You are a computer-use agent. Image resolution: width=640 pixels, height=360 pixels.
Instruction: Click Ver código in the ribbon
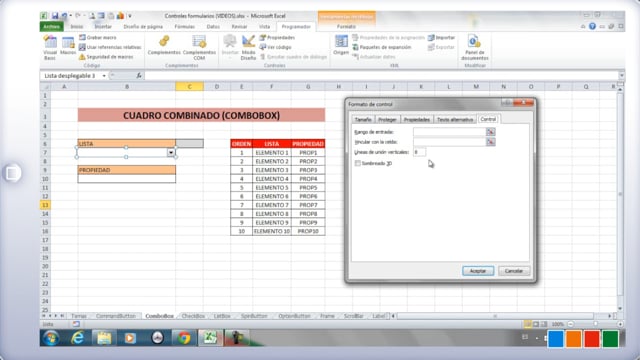[276, 47]
